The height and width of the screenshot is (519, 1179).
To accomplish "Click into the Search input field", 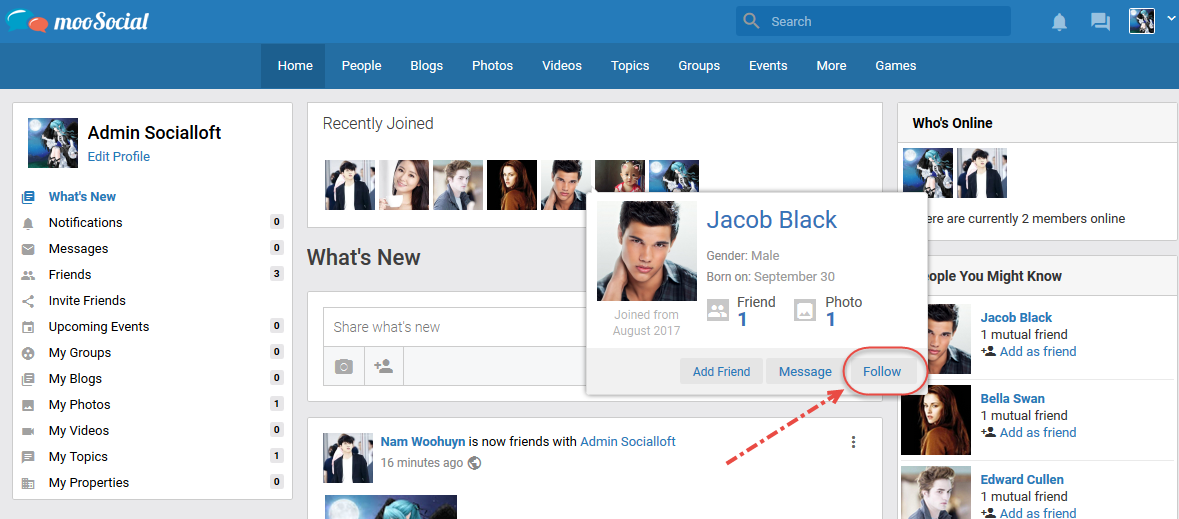I will 874,22.
